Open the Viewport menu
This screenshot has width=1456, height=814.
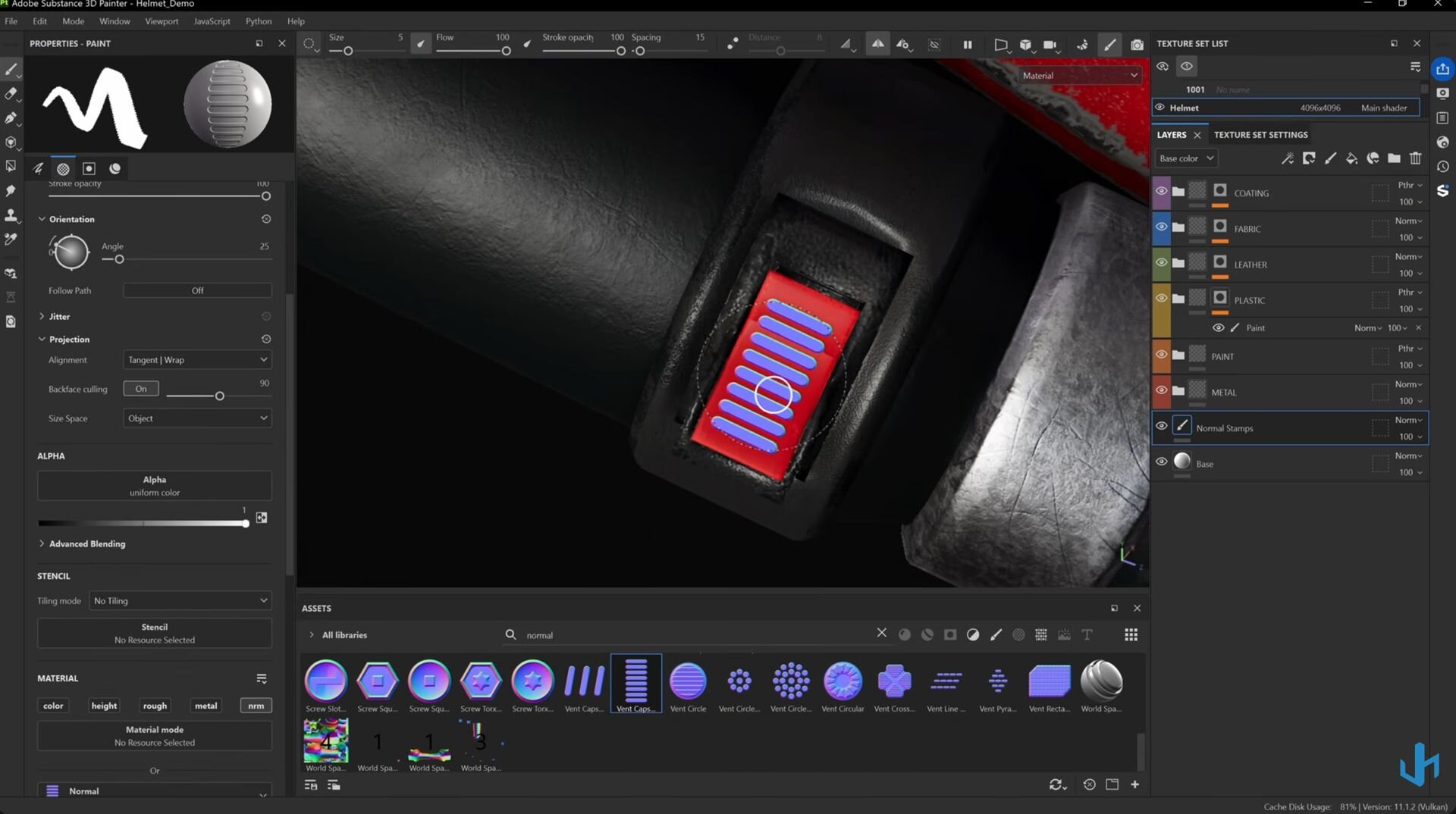[162, 21]
